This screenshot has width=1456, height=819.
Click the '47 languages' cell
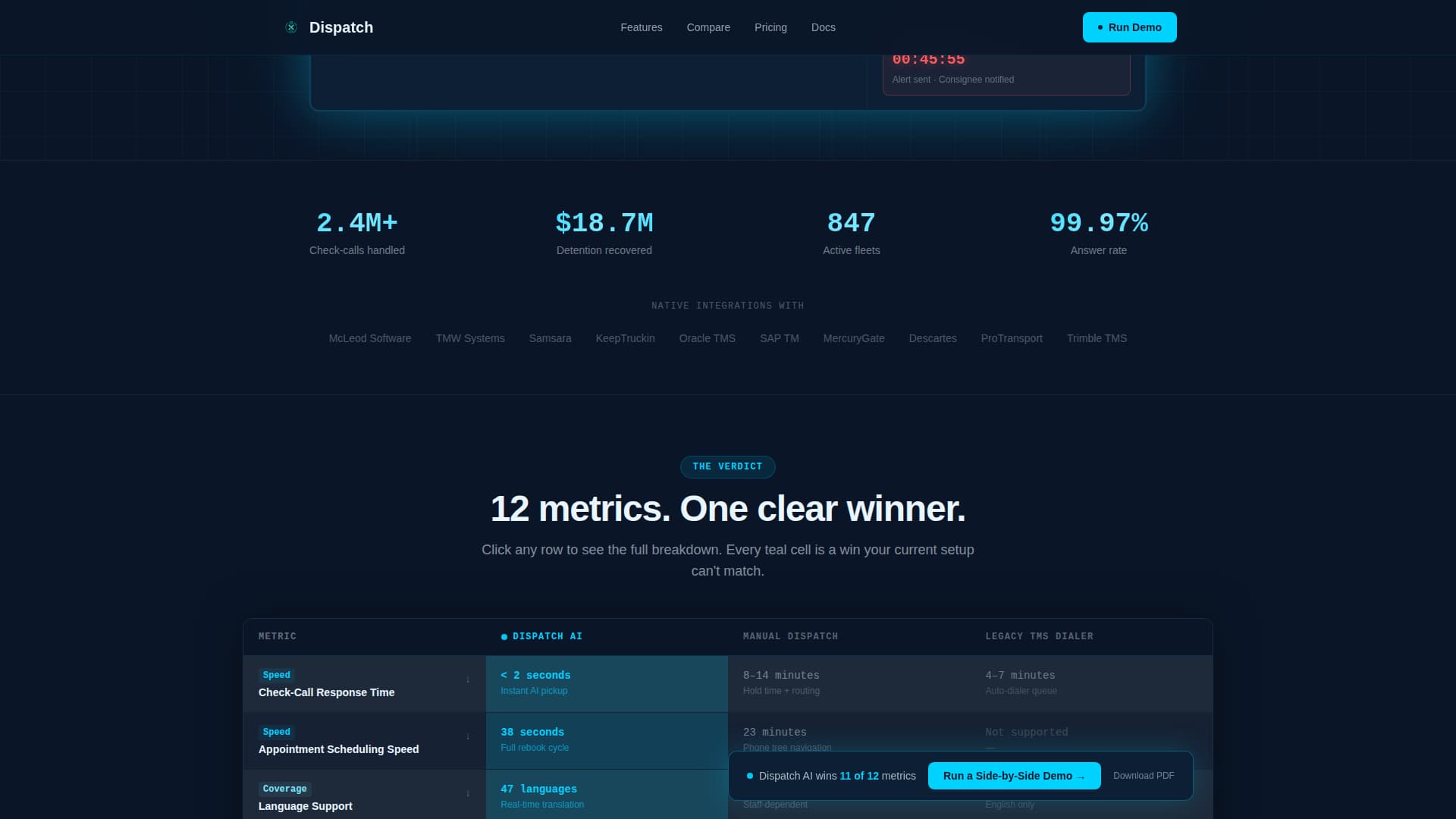click(607, 795)
